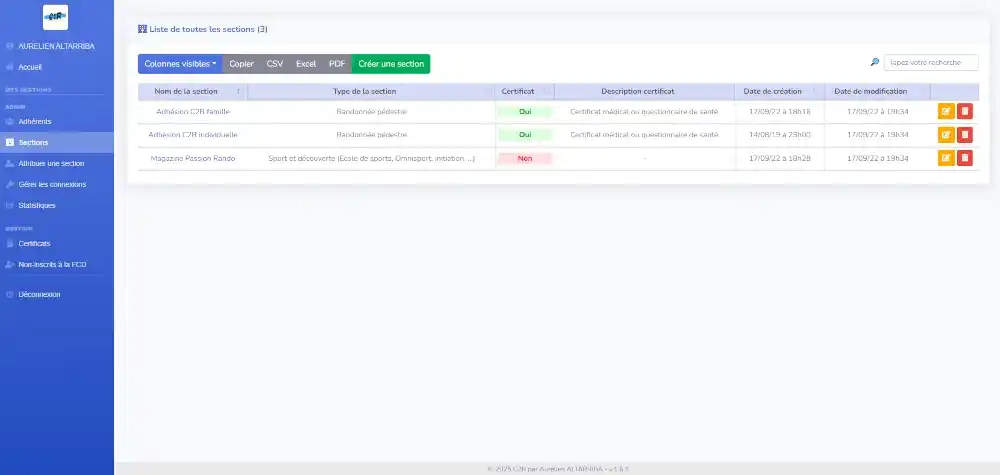1000x475 pixels.
Task: Click the search magnifier icon
Action: [x=875, y=62]
